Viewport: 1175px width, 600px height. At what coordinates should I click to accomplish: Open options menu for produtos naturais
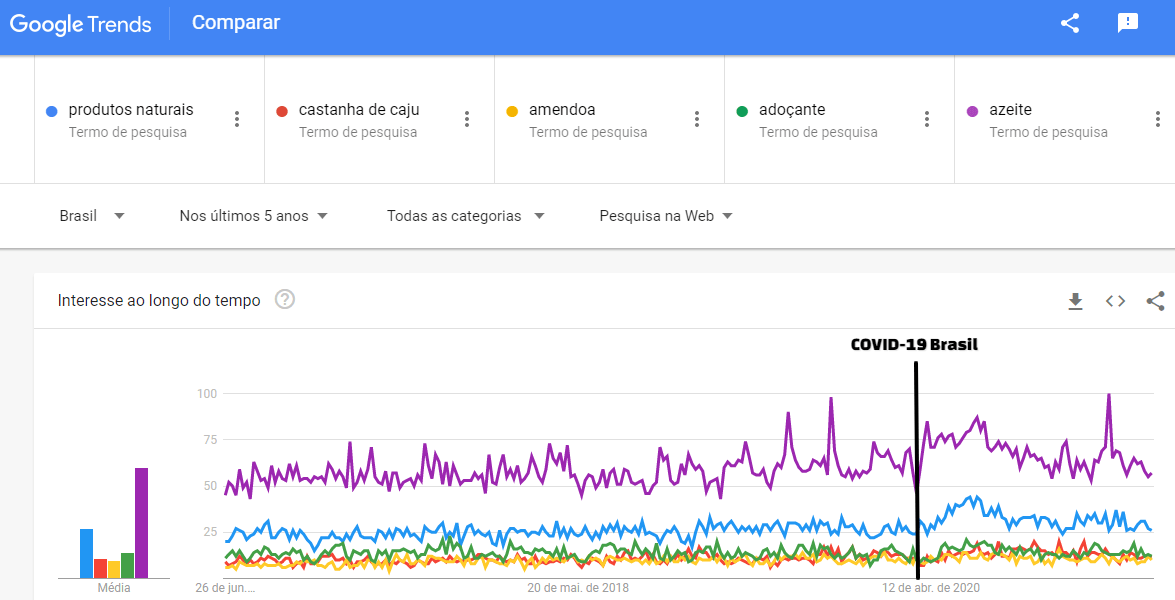click(x=237, y=119)
